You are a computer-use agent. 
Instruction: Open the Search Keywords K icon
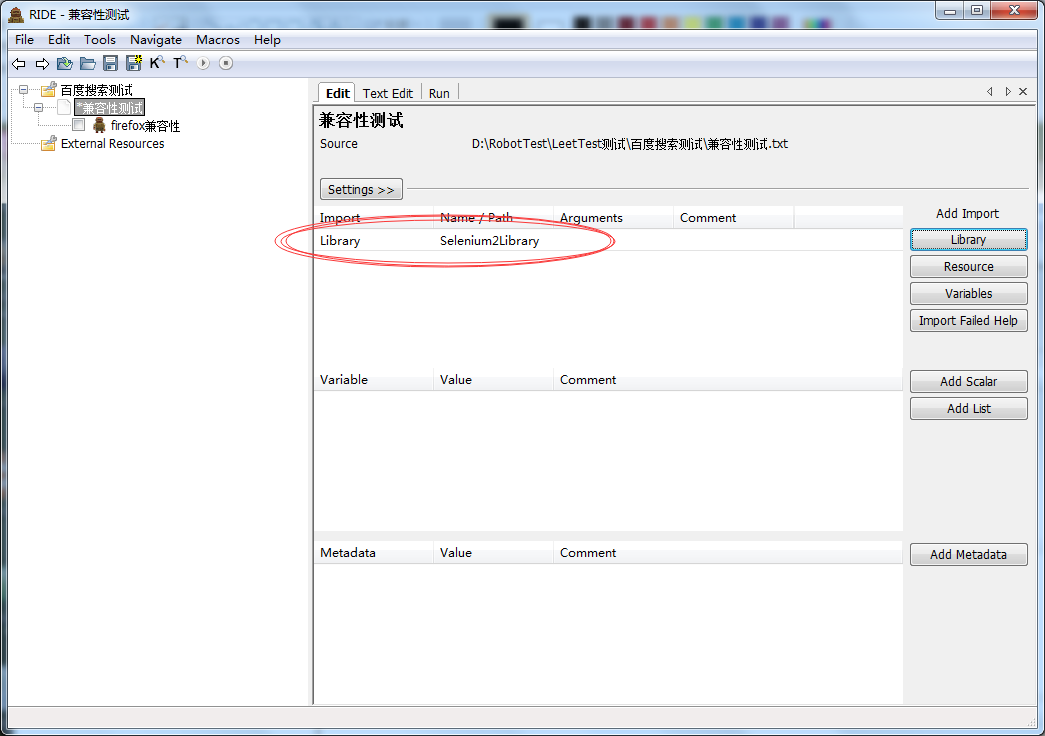[x=157, y=63]
